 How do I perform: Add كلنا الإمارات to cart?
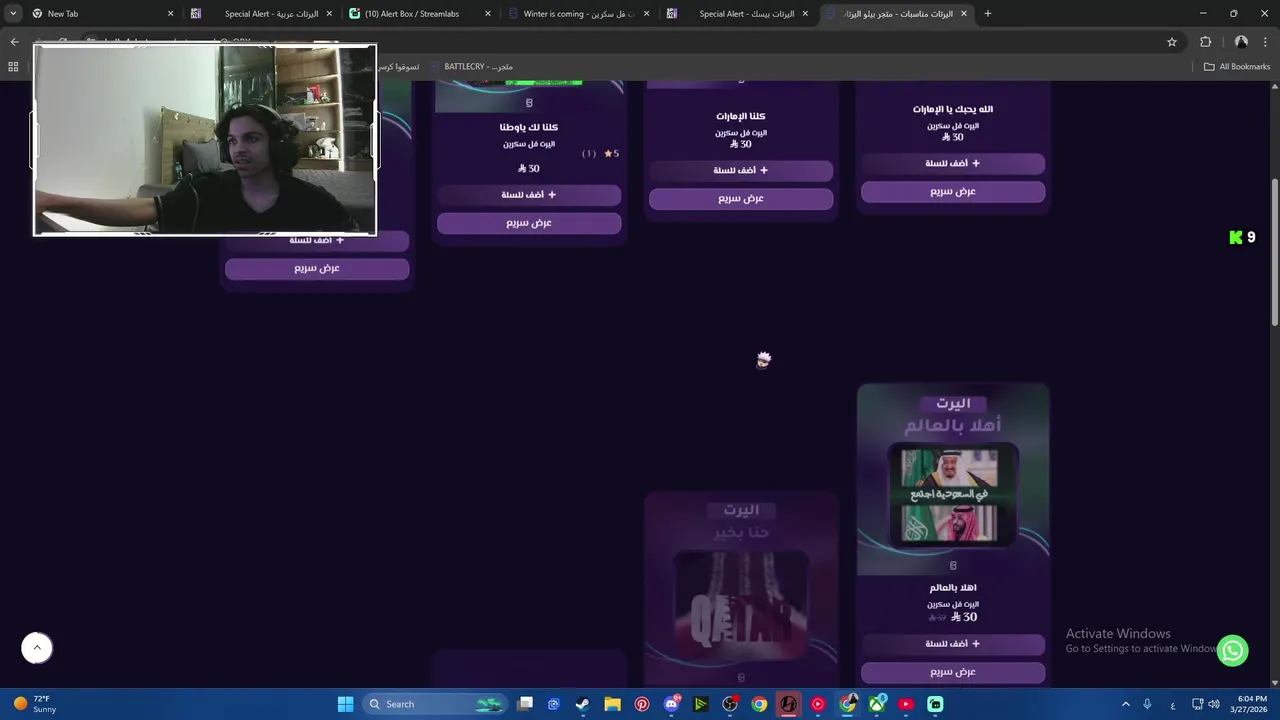point(741,170)
